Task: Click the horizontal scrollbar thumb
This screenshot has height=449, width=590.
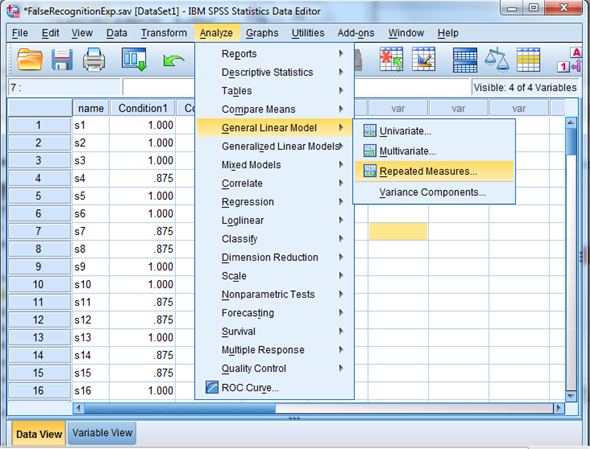Action: pyautogui.click(x=179, y=408)
